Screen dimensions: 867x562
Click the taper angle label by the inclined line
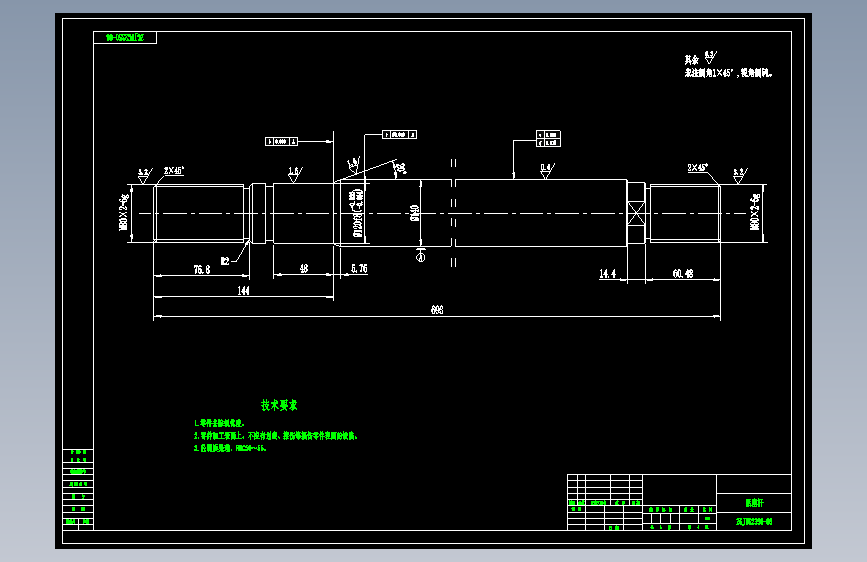pyautogui.click(x=400, y=167)
